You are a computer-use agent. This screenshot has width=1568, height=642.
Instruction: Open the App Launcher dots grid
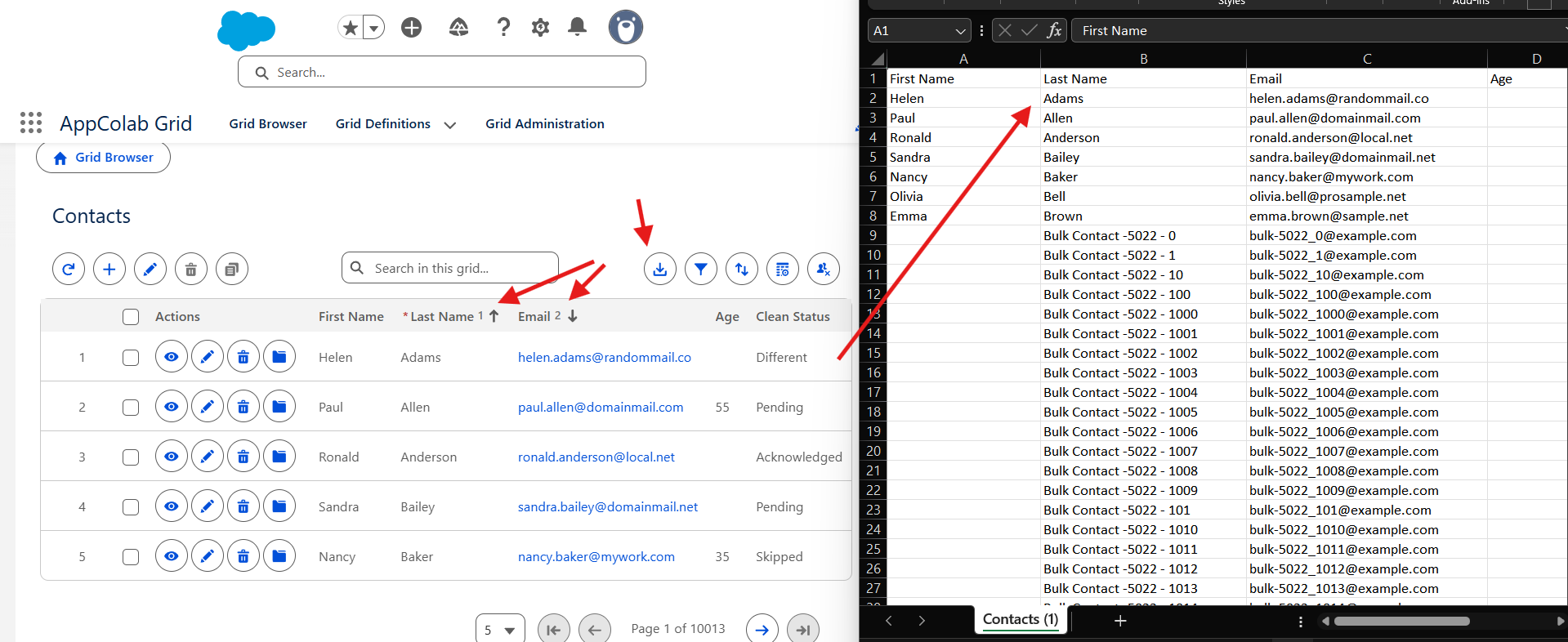click(31, 123)
